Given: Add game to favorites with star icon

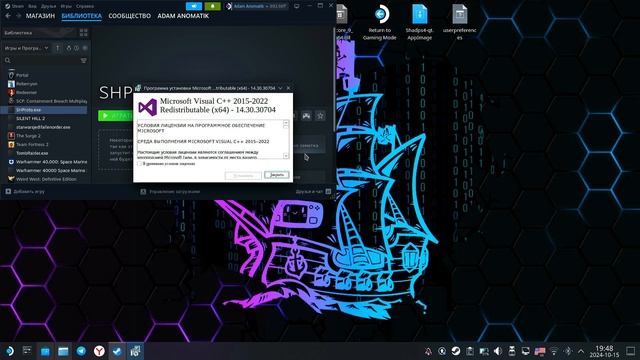Looking at the screenshot, I should tap(320, 116).
